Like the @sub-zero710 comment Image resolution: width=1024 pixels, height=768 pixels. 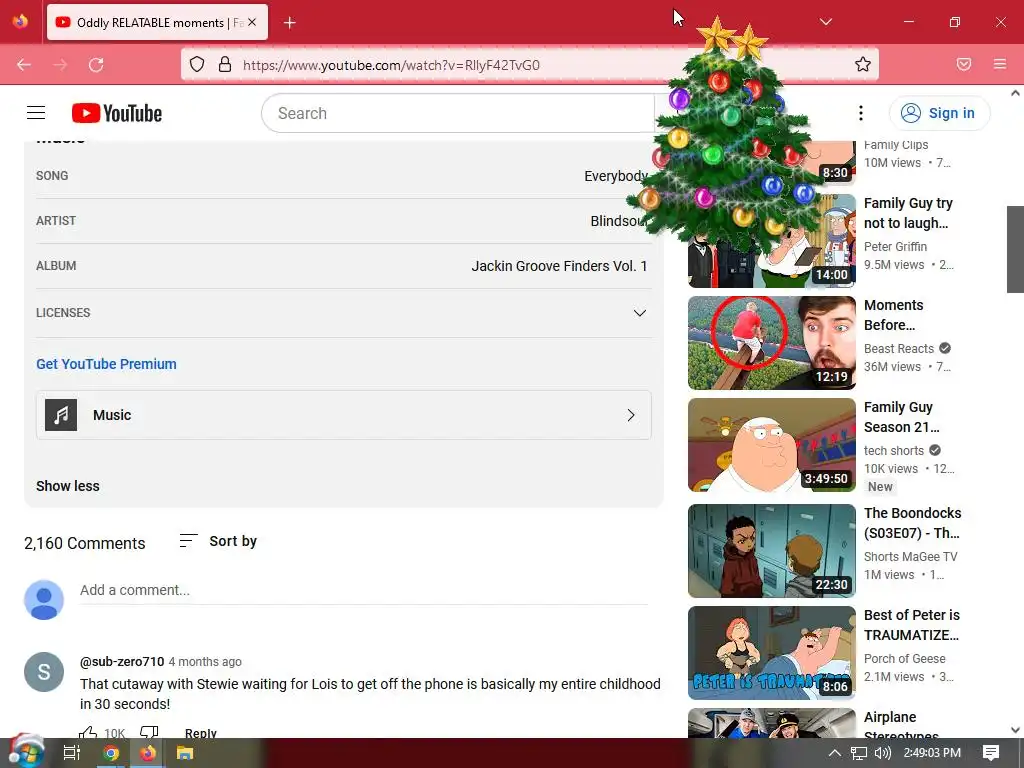(88, 732)
